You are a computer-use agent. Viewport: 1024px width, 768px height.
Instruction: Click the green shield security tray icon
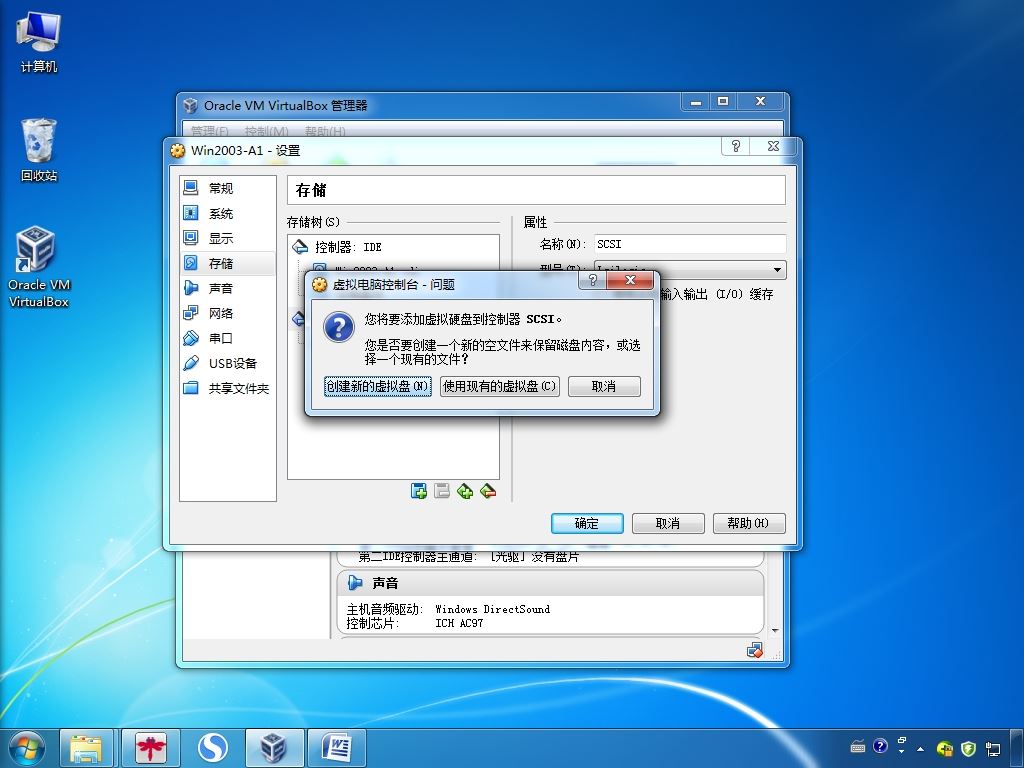(x=968, y=748)
